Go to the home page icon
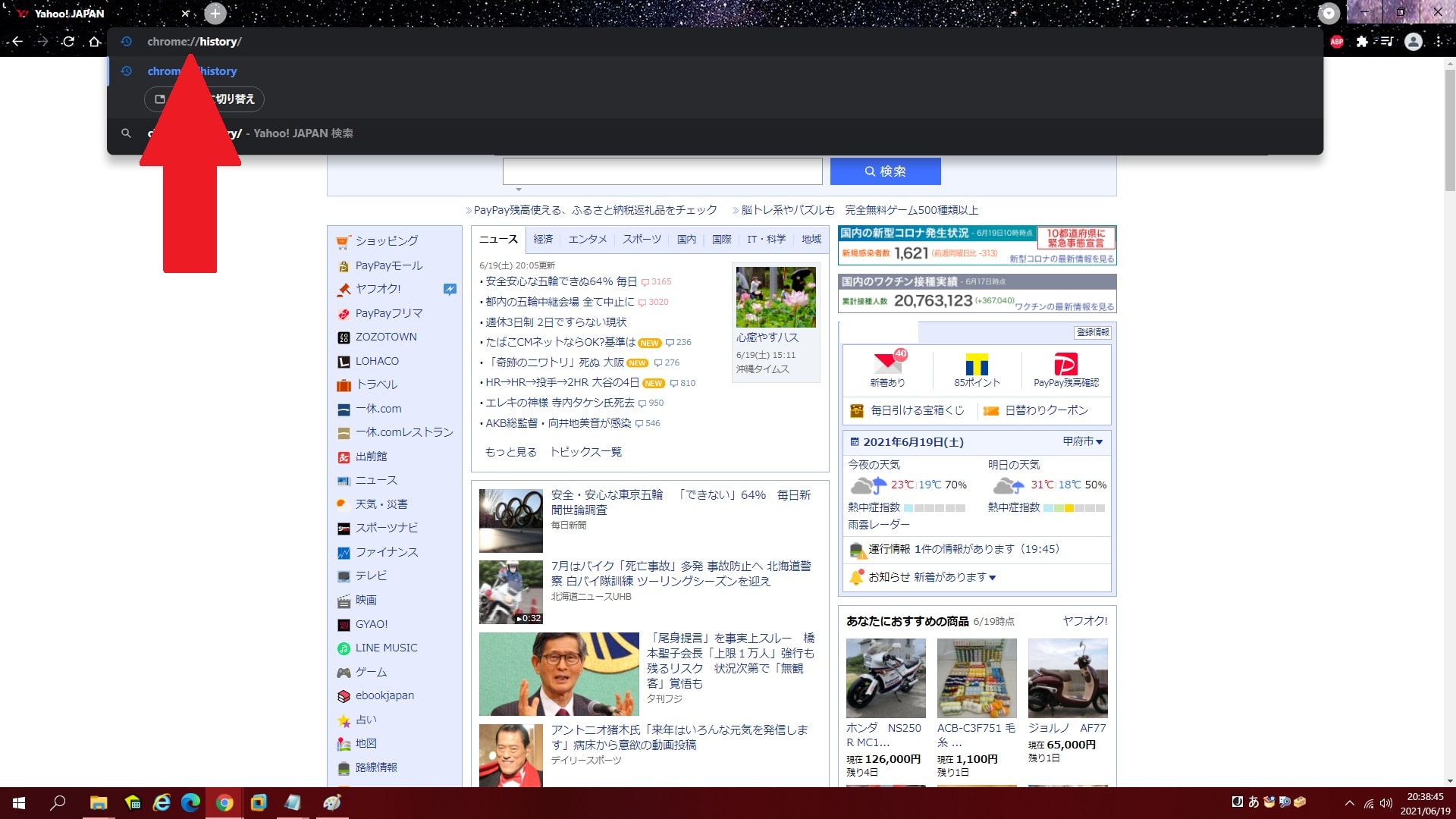The image size is (1456, 819). [x=94, y=42]
